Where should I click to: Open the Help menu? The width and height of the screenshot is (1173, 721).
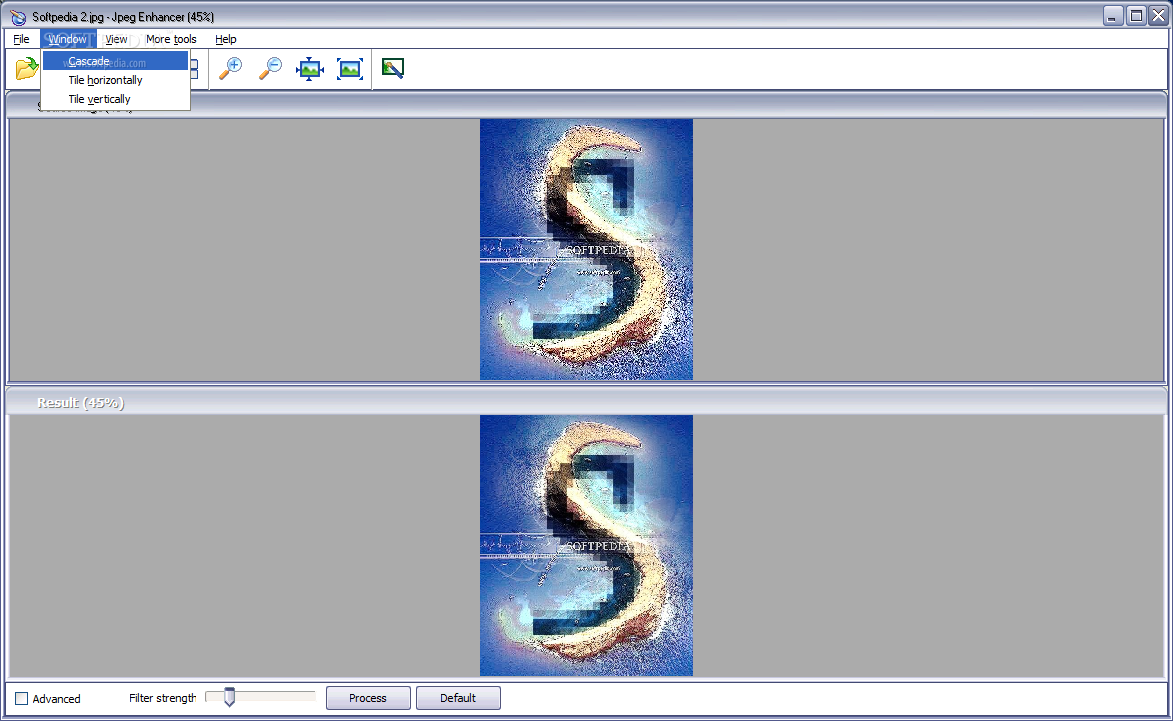(225, 39)
